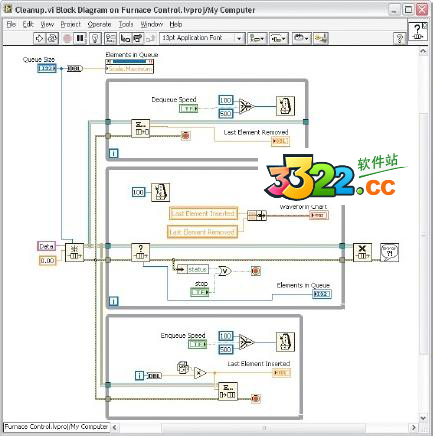Open the 13pt Application Font dropdown
The image size is (433, 436).
(x=202, y=38)
